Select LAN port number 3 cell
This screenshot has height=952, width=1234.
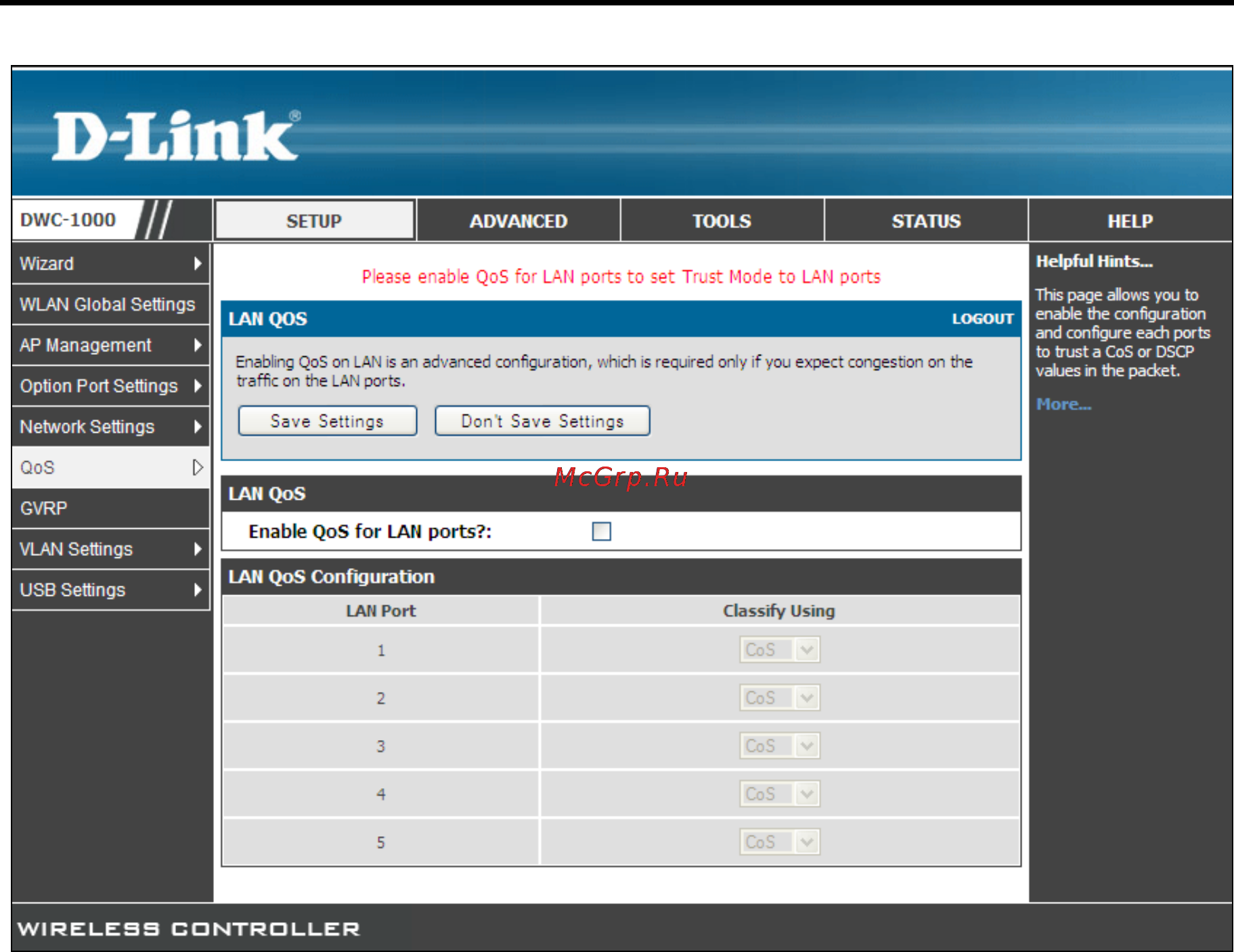click(381, 746)
